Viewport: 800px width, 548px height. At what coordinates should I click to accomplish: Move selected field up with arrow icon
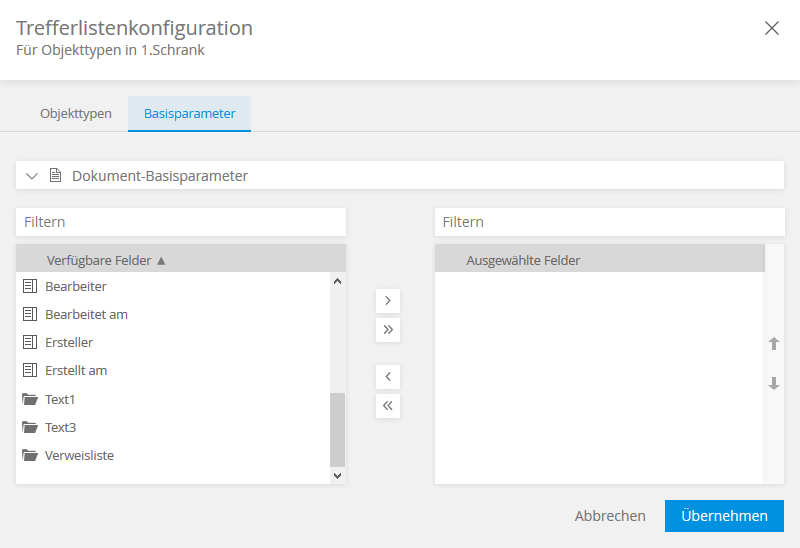[x=773, y=344]
